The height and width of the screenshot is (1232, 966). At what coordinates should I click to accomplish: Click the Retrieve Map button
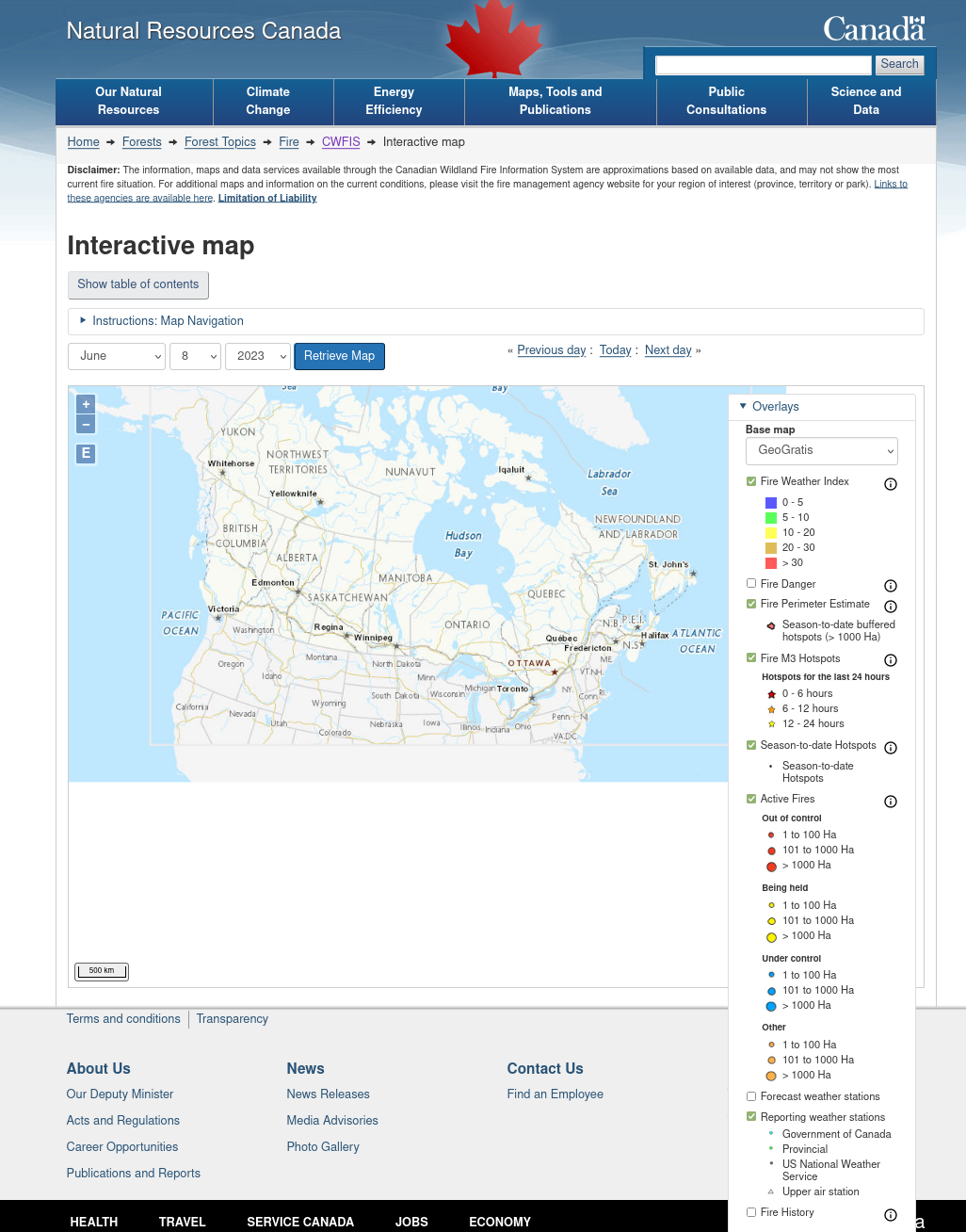pyautogui.click(x=339, y=356)
